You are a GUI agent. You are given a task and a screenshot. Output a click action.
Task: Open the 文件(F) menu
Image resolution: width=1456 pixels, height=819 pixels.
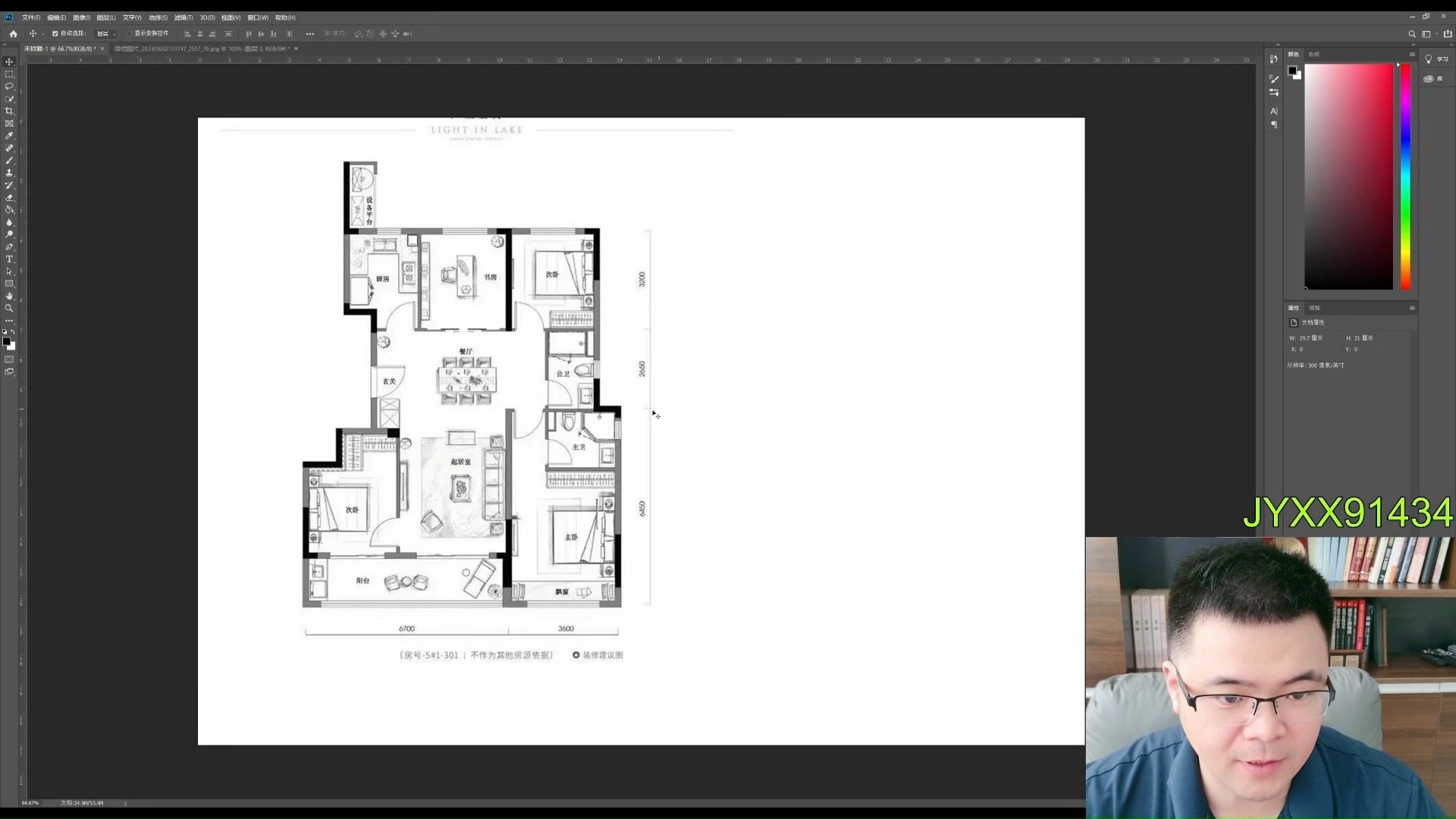pos(30,17)
